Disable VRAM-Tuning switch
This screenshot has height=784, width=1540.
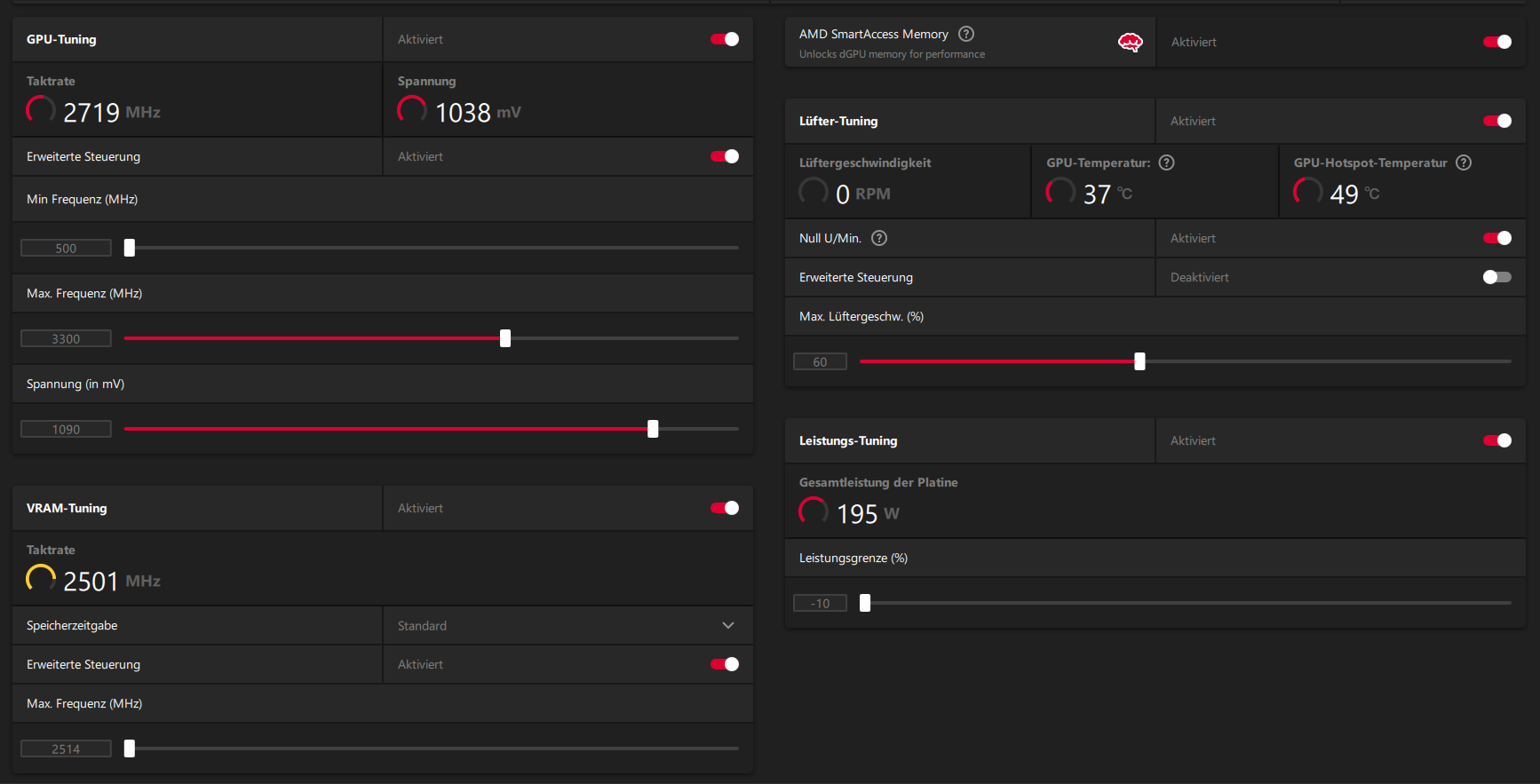click(725, 508)
